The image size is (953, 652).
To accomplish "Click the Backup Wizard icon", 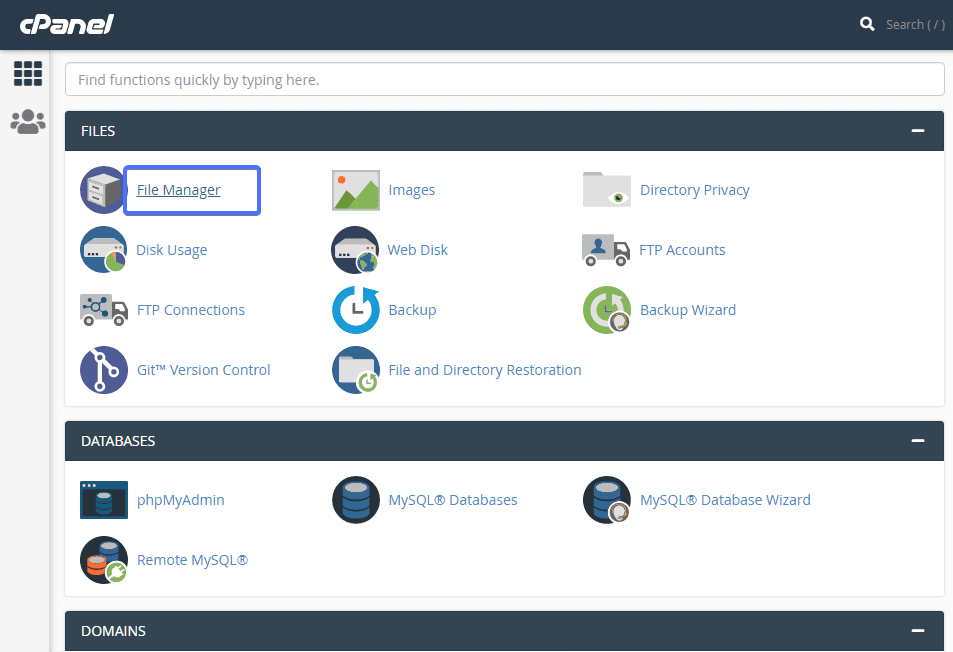I will 607,310.
